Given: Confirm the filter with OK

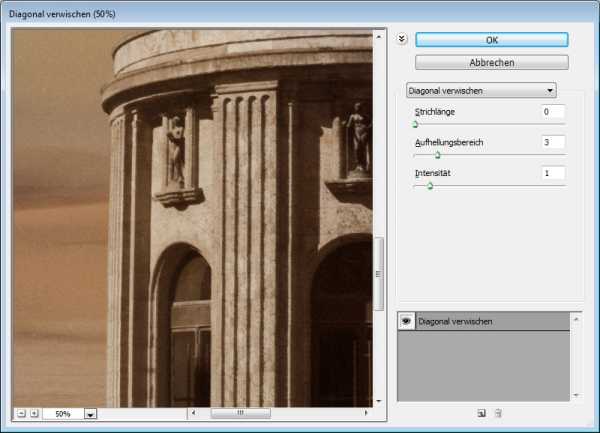Looking at the screenshot, I should point(491,40).
